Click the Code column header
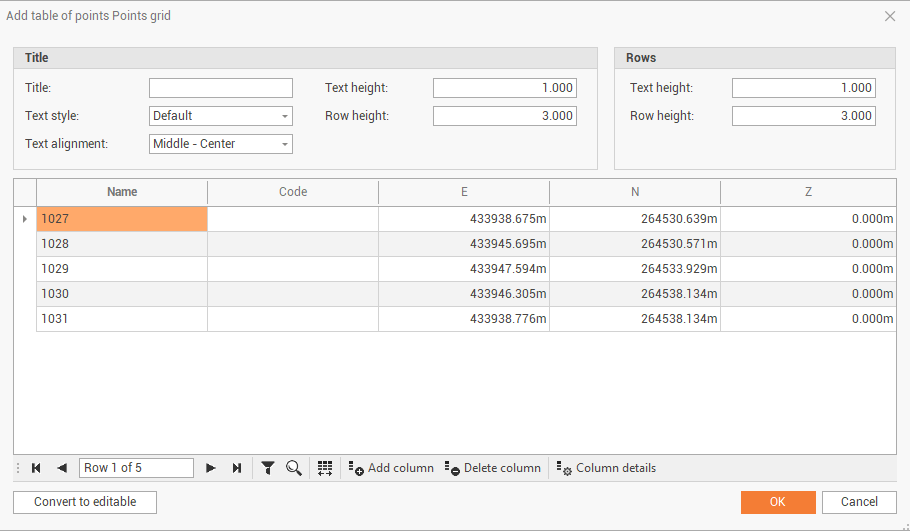The width and height of the screenshot is (910, 531). click(293, 192)
